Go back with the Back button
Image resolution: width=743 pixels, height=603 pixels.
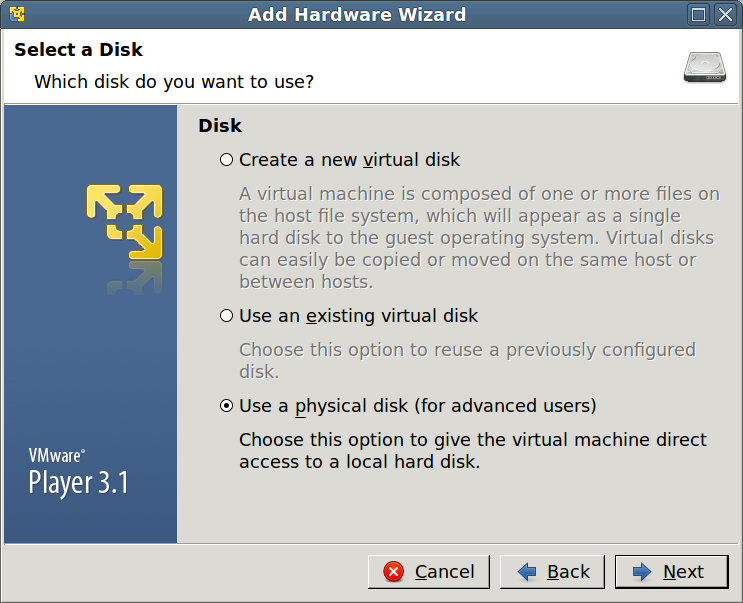552,572
